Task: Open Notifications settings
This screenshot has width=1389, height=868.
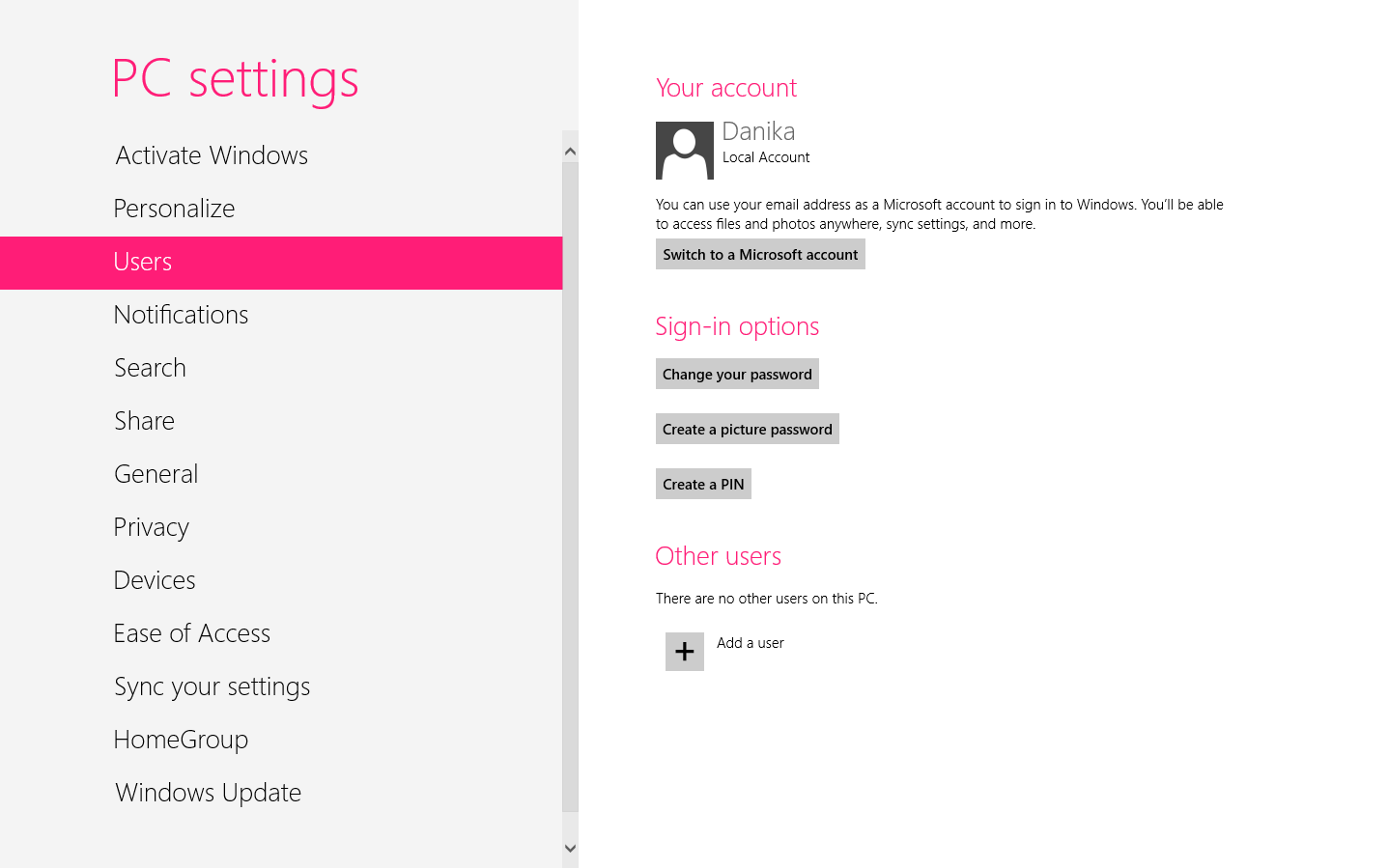Action: coord(181,315)
